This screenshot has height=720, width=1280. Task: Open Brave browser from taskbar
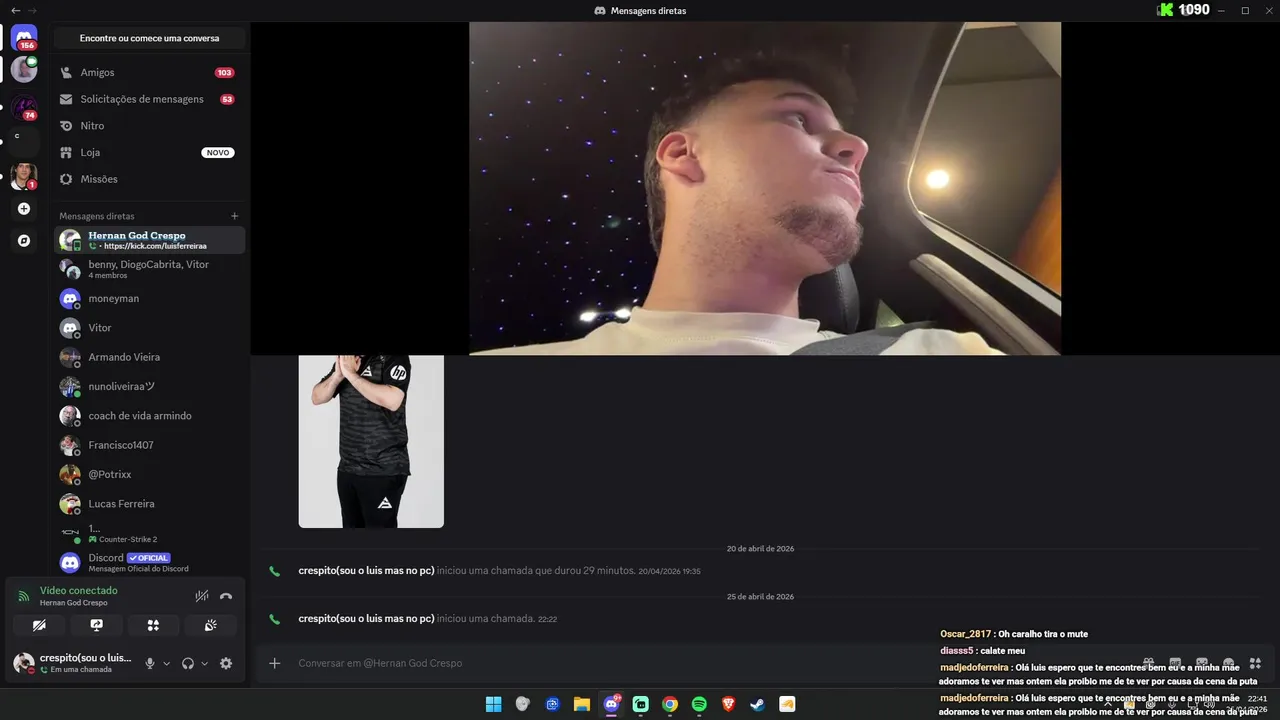click(729, 704)
